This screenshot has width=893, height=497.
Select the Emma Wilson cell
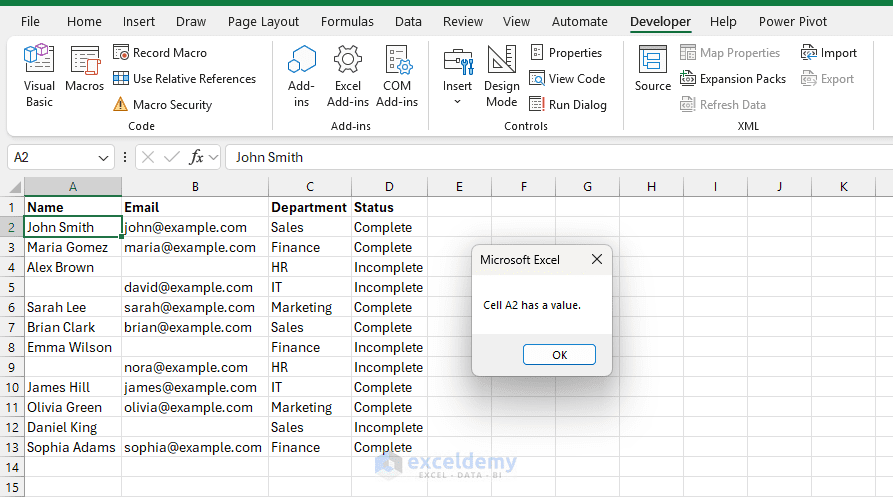tap(73, 347)
